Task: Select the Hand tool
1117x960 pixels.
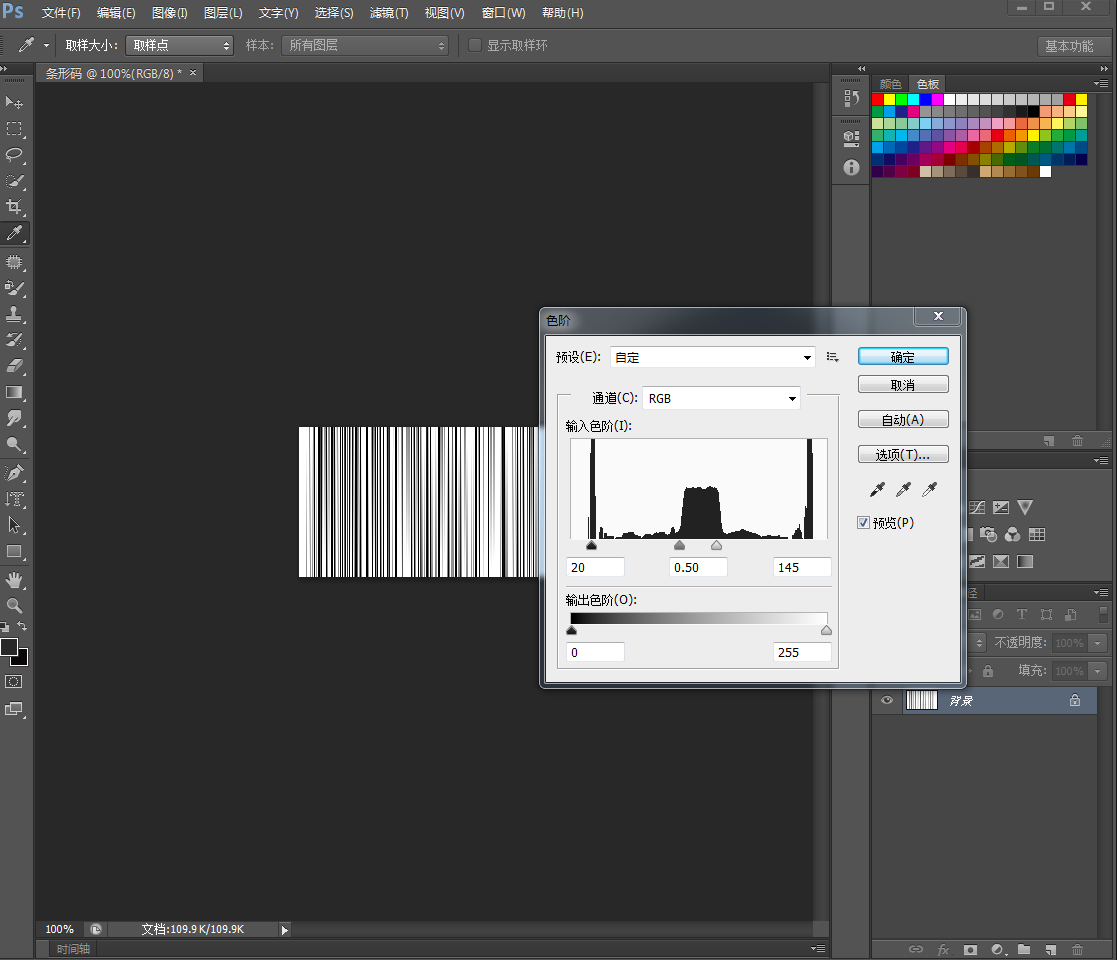Action: (x=15, y=580)
